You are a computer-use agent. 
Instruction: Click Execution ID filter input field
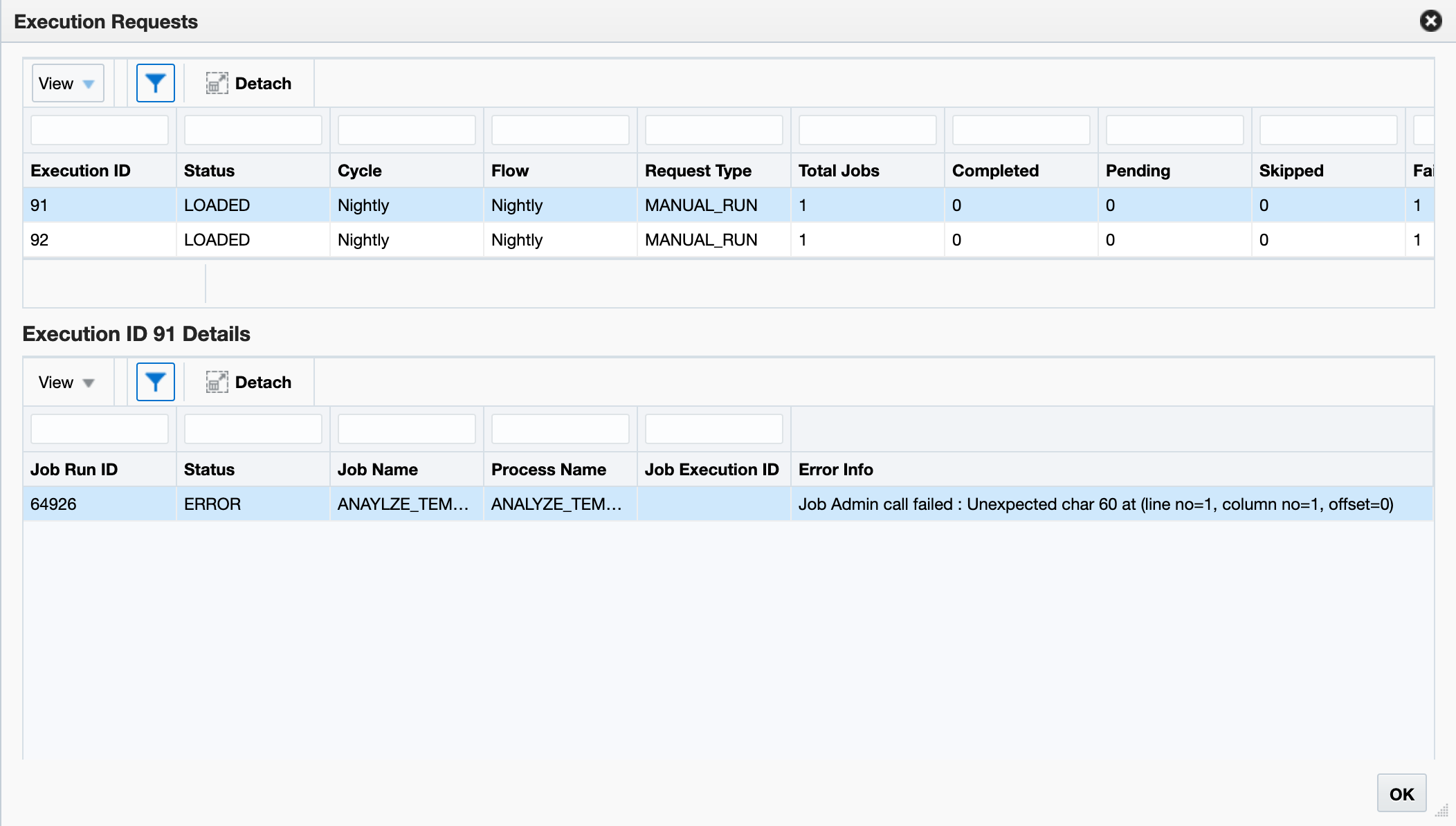[100, 130]
